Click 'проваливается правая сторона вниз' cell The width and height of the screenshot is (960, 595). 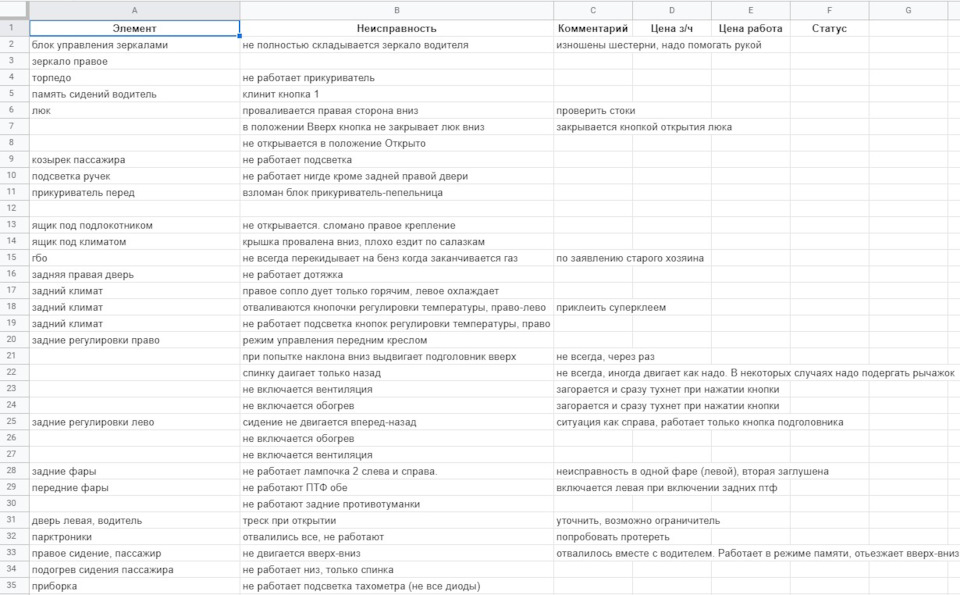point(397,111)
